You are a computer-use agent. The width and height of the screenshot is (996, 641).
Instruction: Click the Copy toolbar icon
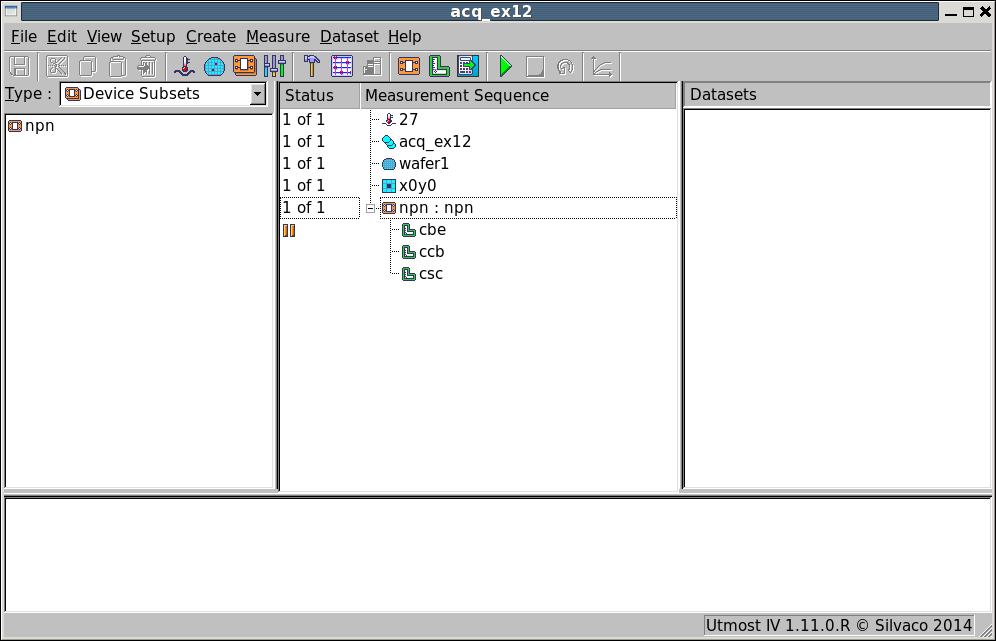point(88,66)
